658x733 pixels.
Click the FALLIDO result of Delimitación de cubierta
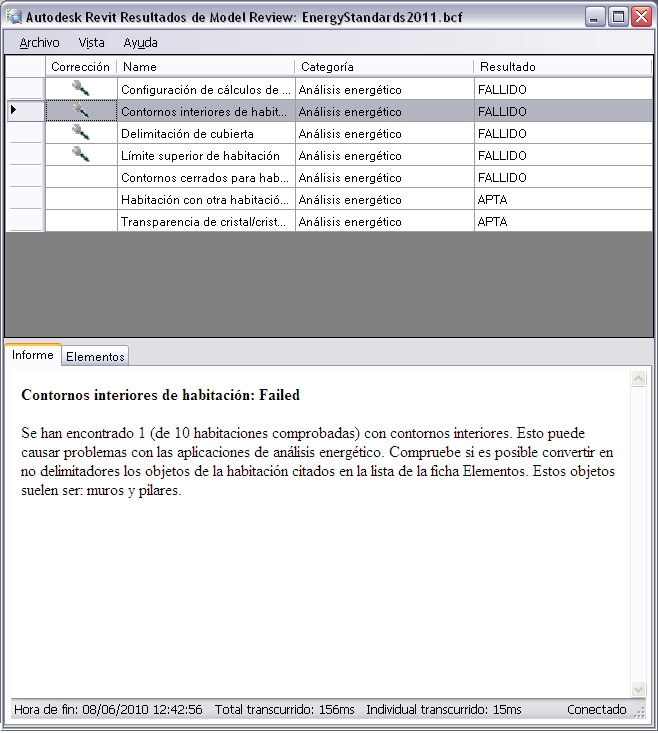tap(563, 134)
